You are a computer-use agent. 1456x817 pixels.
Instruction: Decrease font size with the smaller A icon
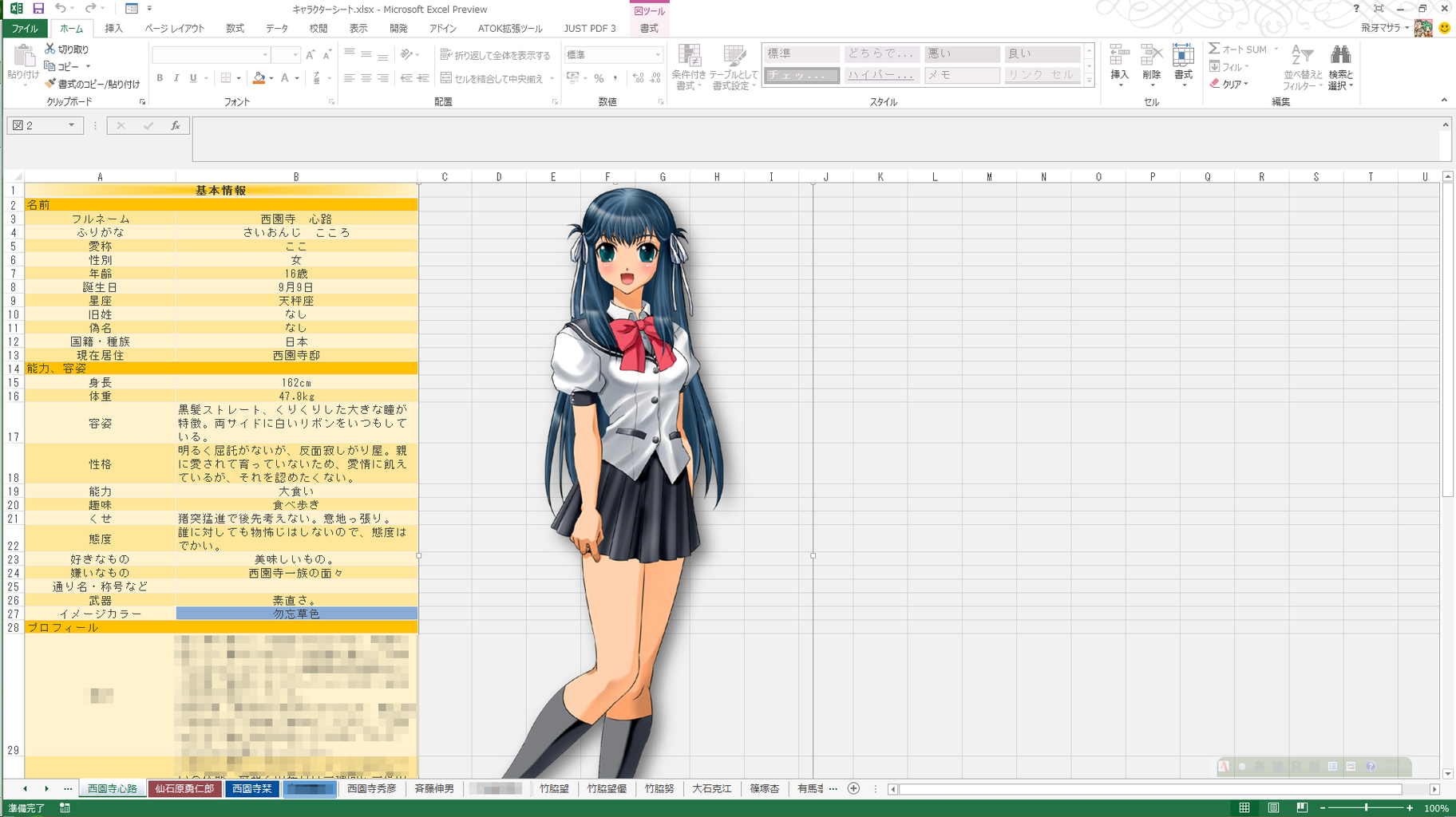(326, 55)
